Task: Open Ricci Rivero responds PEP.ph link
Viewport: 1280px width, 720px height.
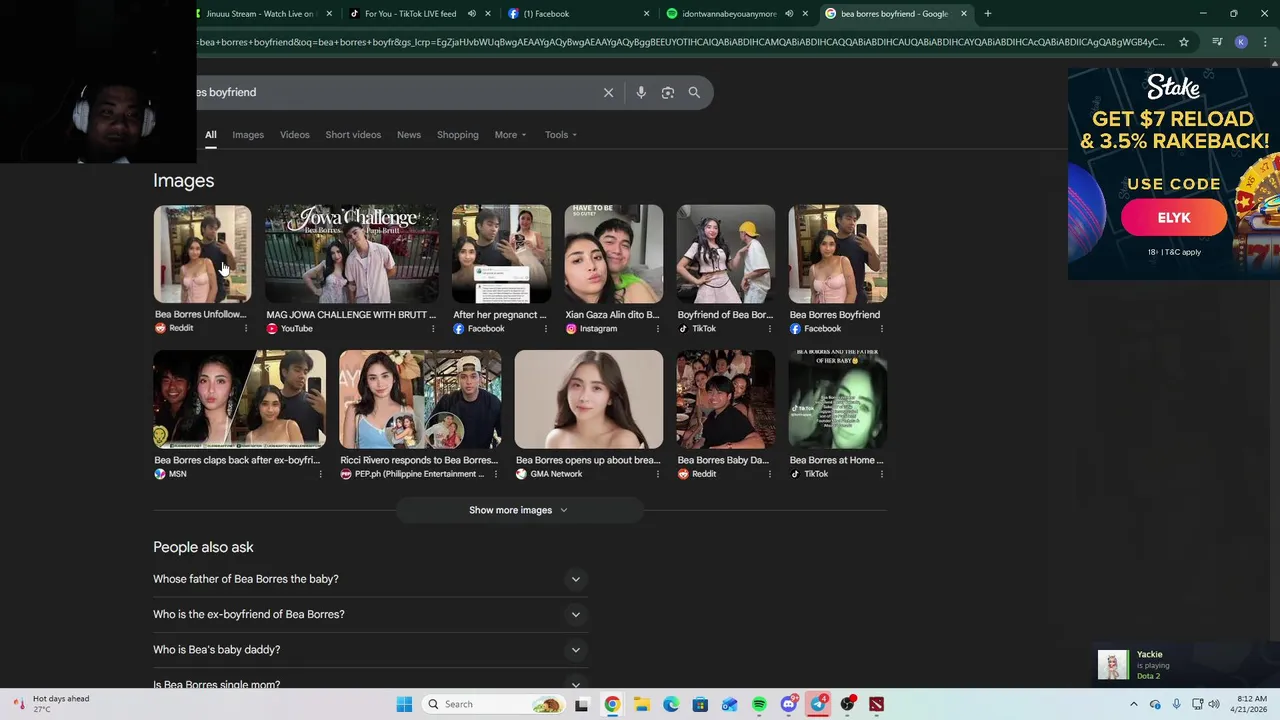Action: tap(419, 460)
